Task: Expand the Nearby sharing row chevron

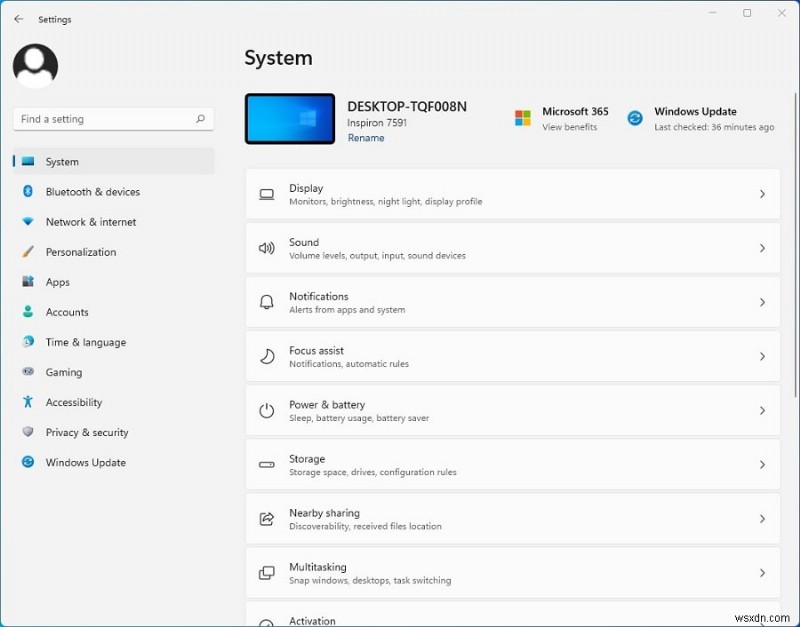Action: (x=761, y=519)
